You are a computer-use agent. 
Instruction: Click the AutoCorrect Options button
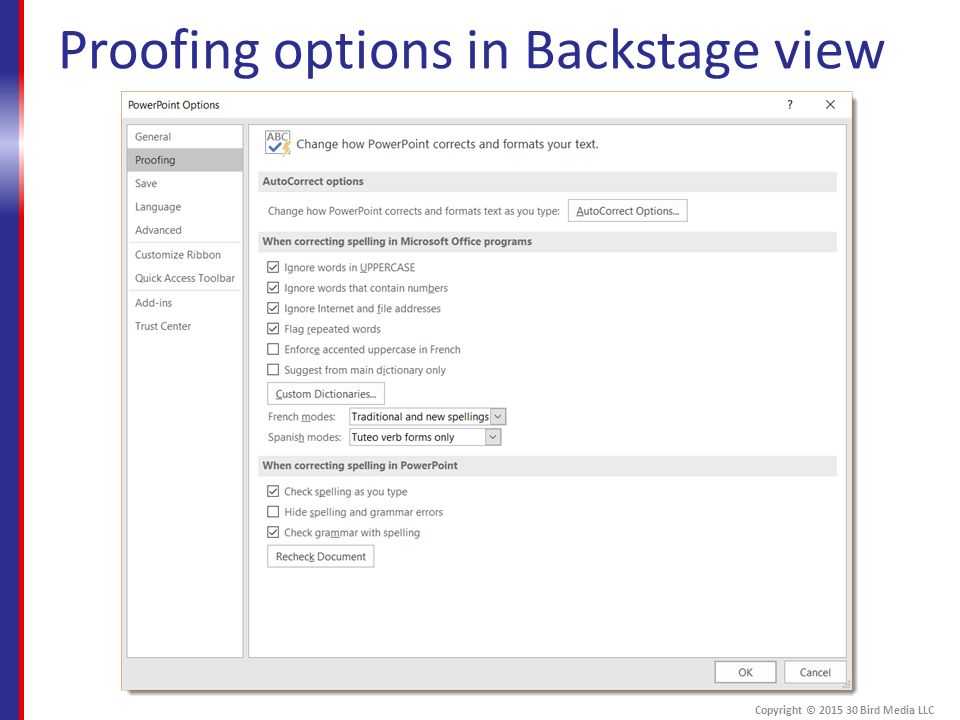click(628, 211)
